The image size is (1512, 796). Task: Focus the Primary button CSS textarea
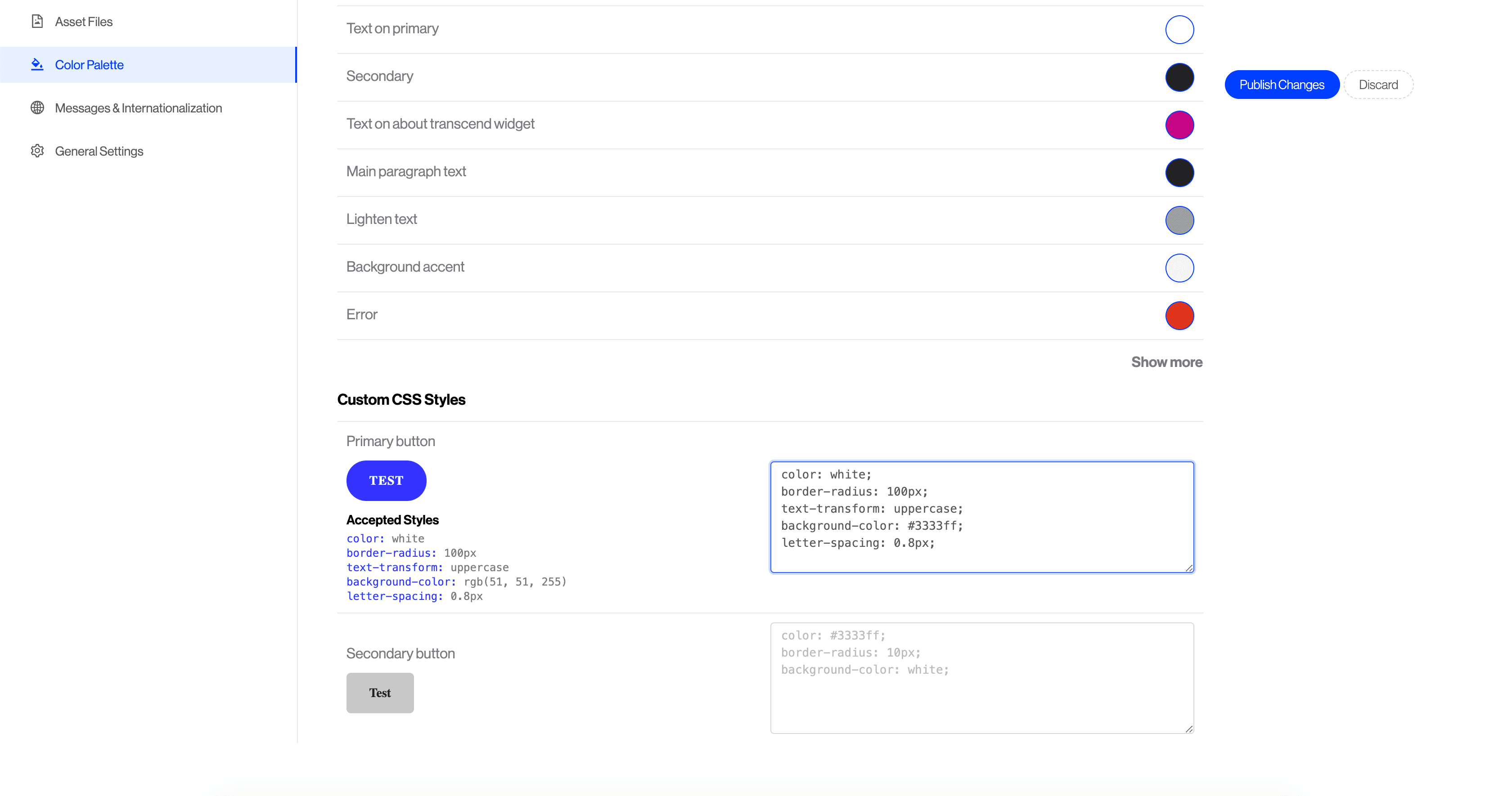click(x=981, y=517)
